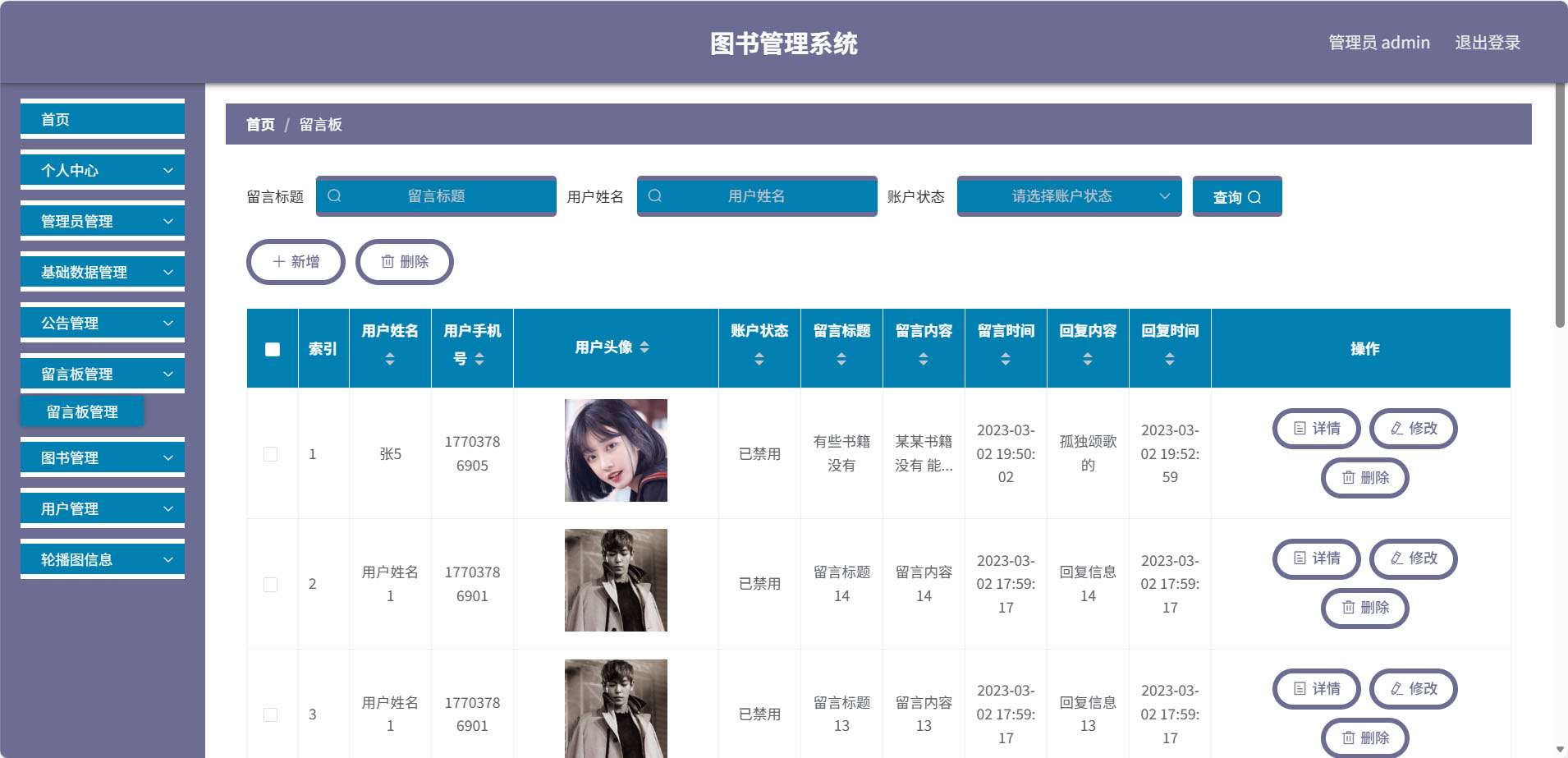
Task: Sort by 用户姓名 column arrows
Action: (x=390, y=359)
